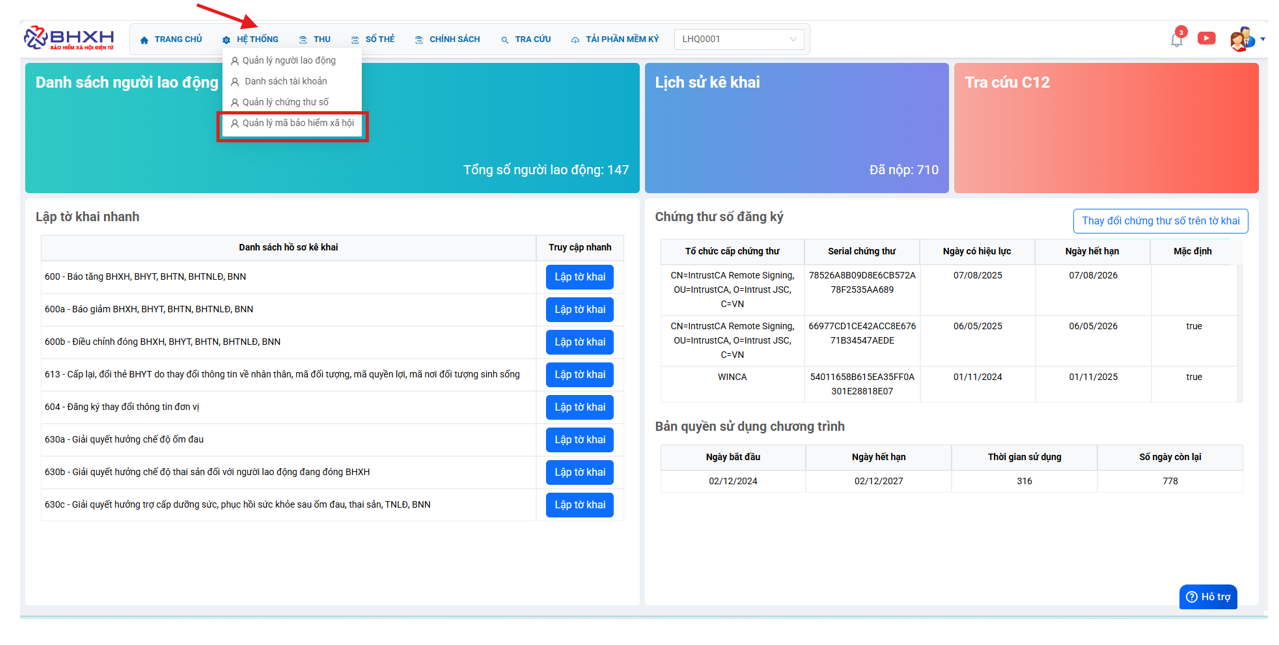Image resolution: width=1279 pixels, height=645 pixels.
Task: Click the search icon beside Tra cứu
Action: tap(505, 40)
